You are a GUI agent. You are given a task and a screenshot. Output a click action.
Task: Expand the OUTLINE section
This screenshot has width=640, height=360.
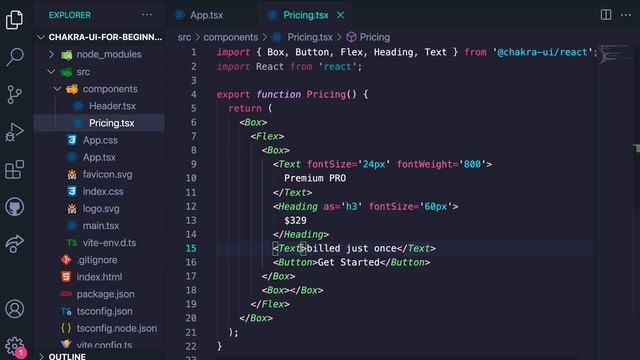pos(41,356)
